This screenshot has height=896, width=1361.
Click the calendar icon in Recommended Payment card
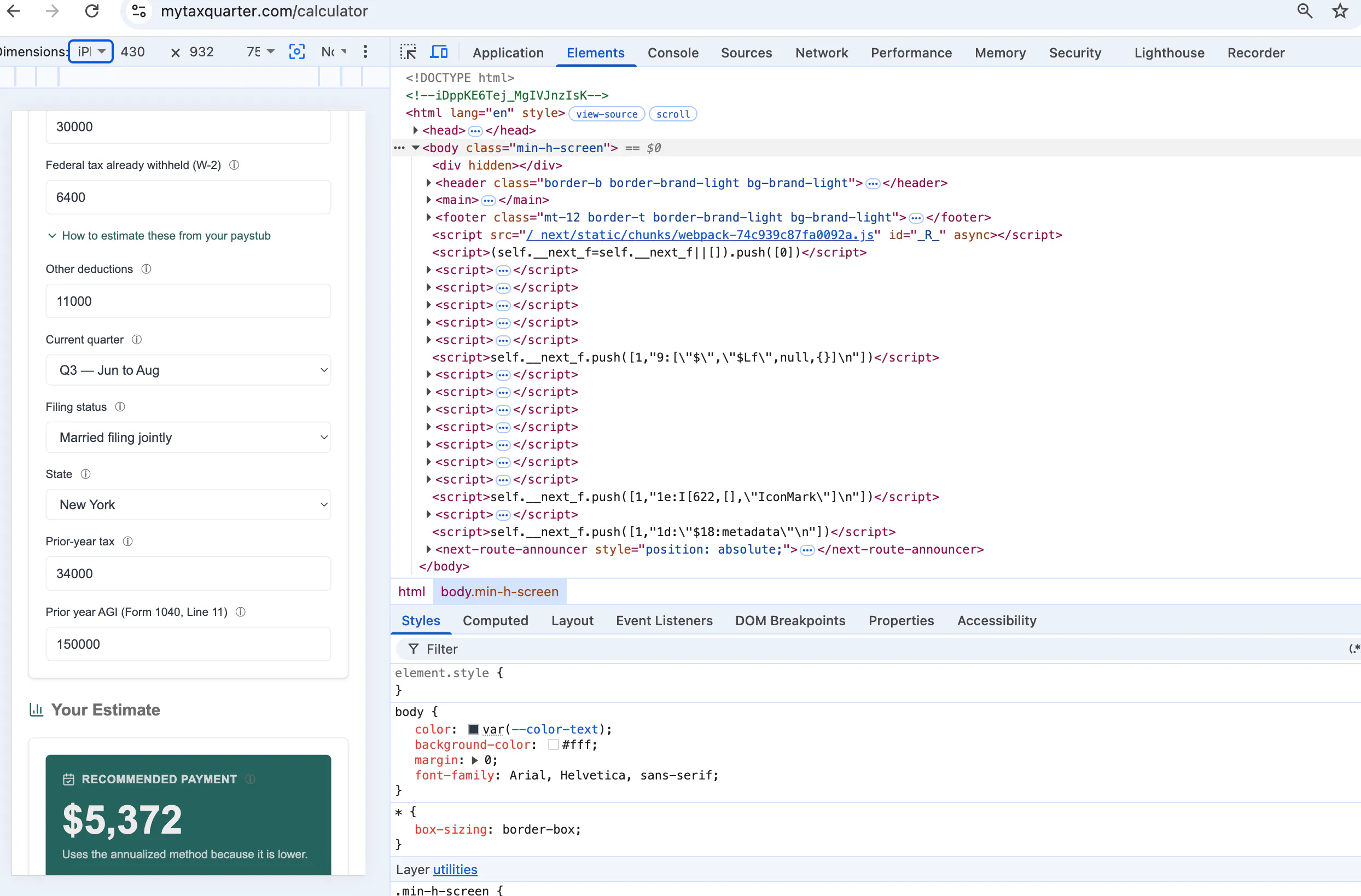point(68,779)
